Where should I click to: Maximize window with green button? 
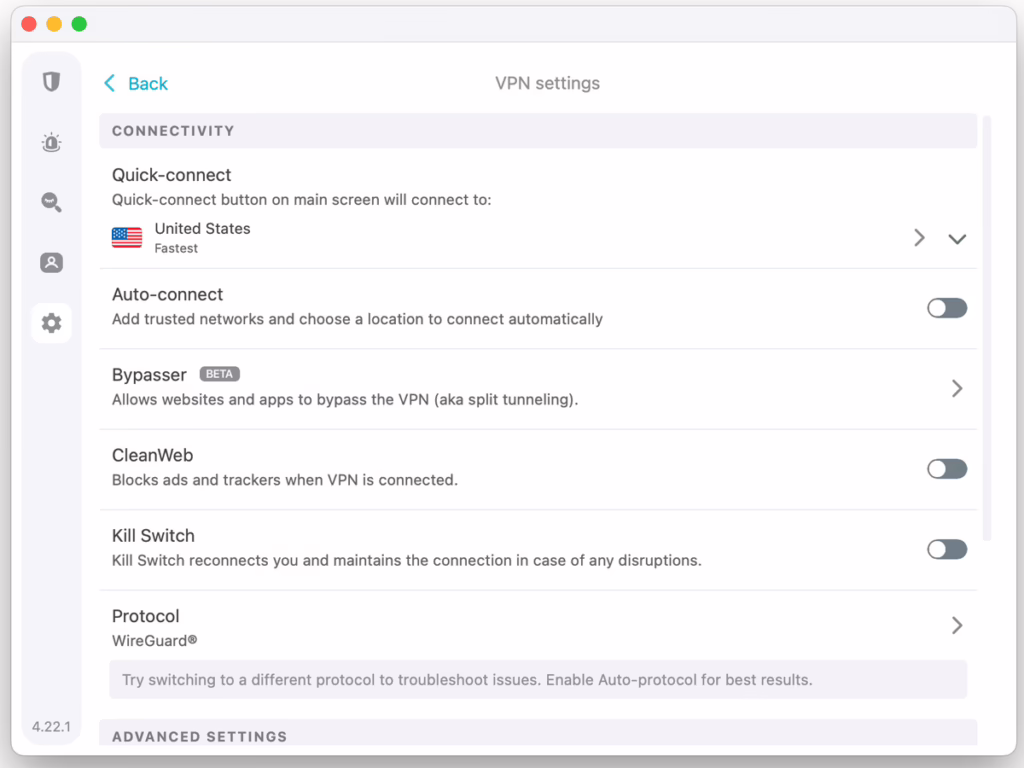(79, 24)
